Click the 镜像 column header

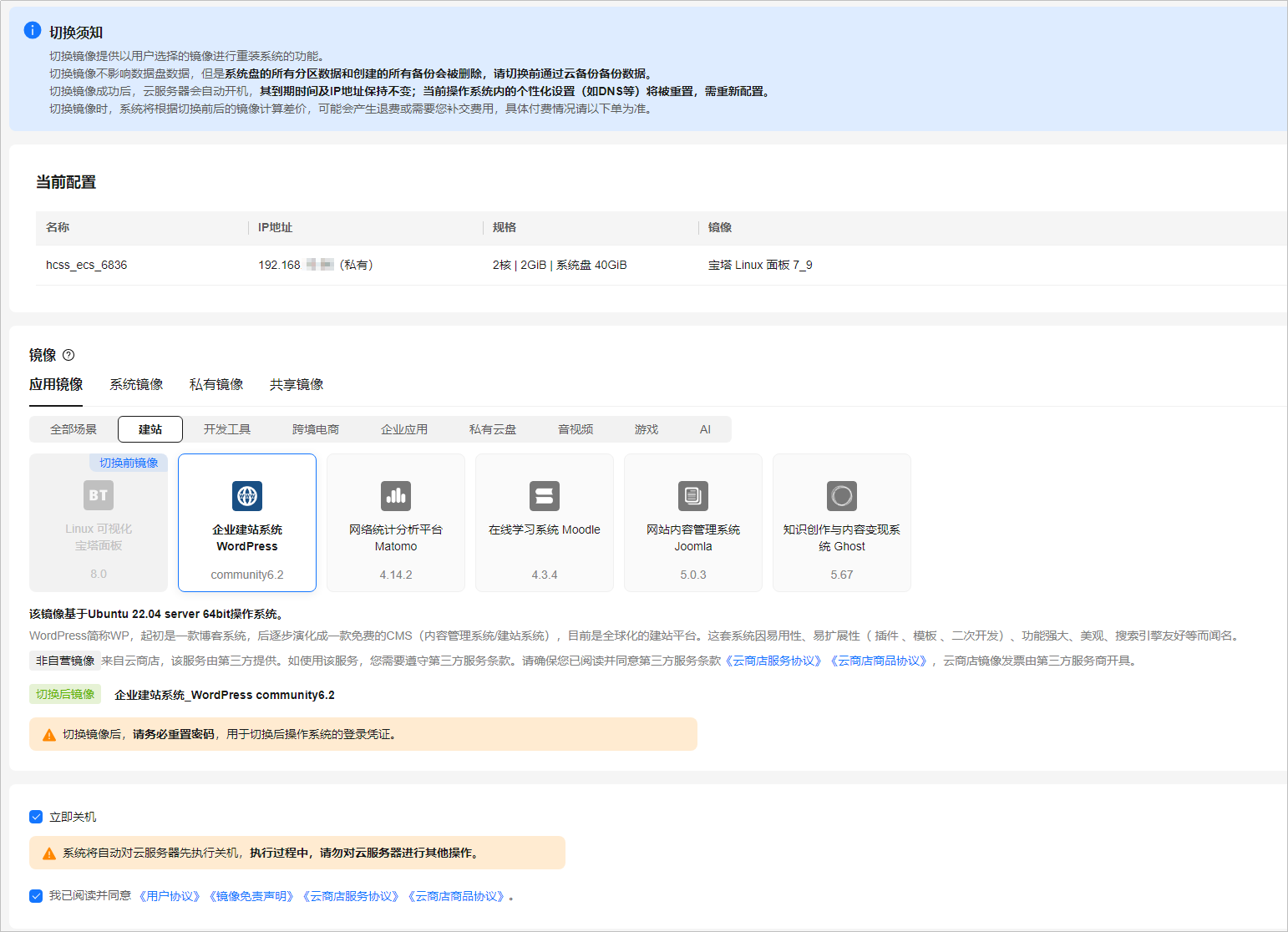click(720, 227)
